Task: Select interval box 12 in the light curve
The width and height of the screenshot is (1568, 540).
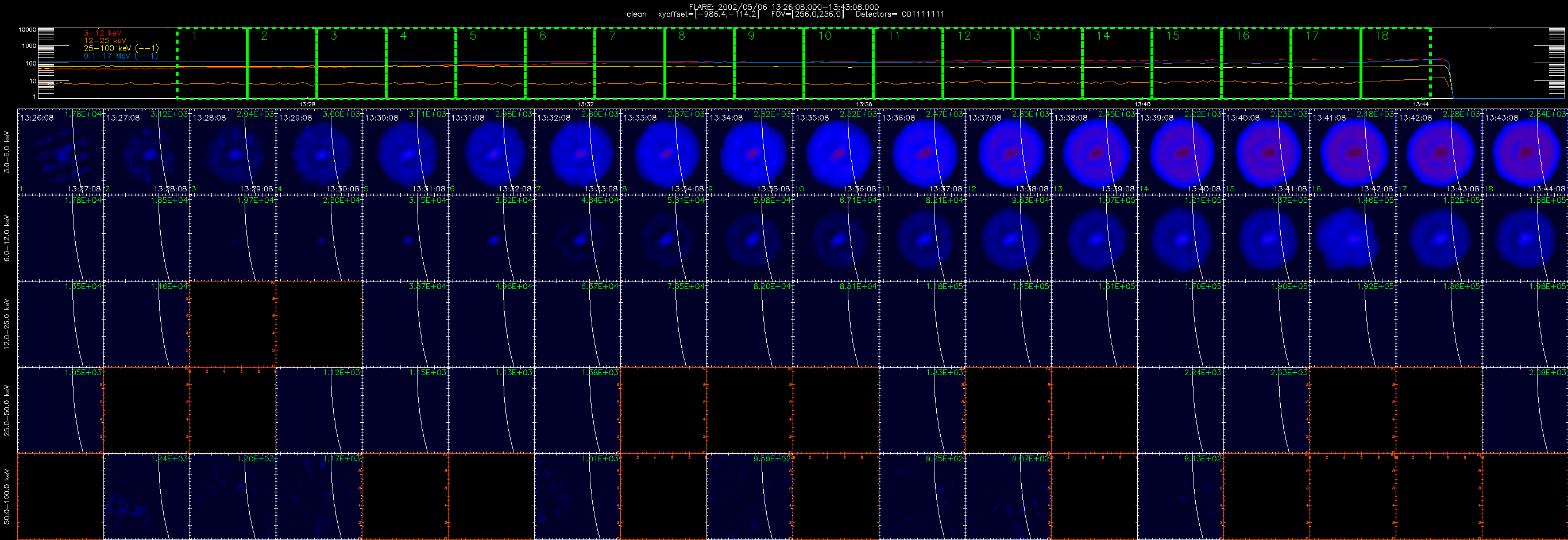Action: tap(978, 63)
